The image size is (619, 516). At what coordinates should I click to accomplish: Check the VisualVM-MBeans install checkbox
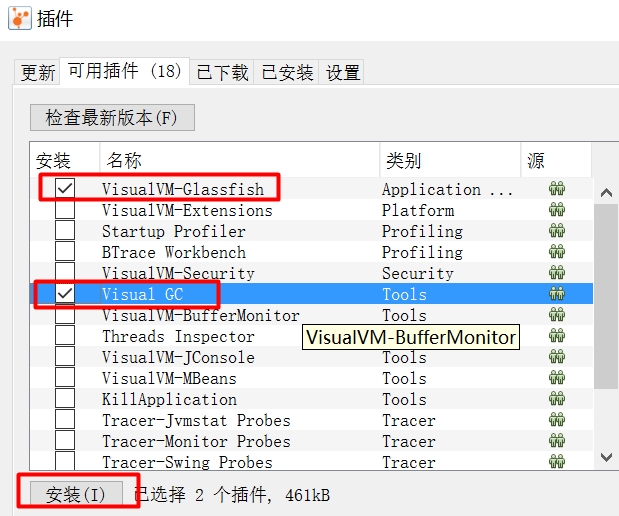coord(65,377)
